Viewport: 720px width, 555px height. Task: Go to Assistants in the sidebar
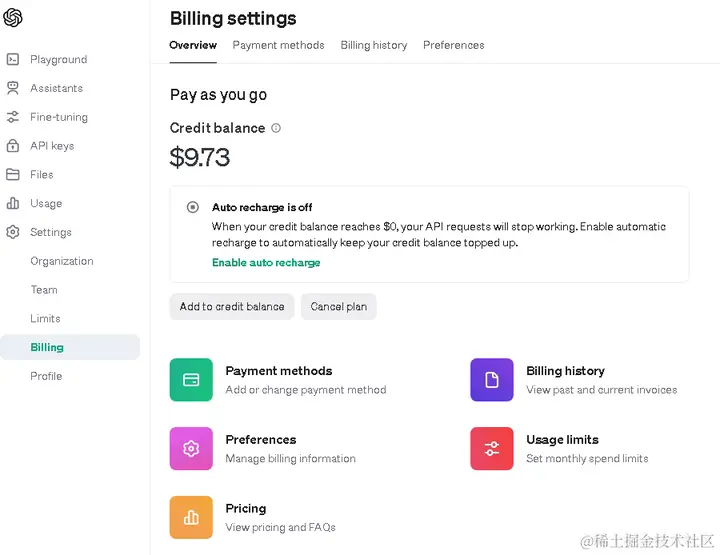[x=56, y=88]
